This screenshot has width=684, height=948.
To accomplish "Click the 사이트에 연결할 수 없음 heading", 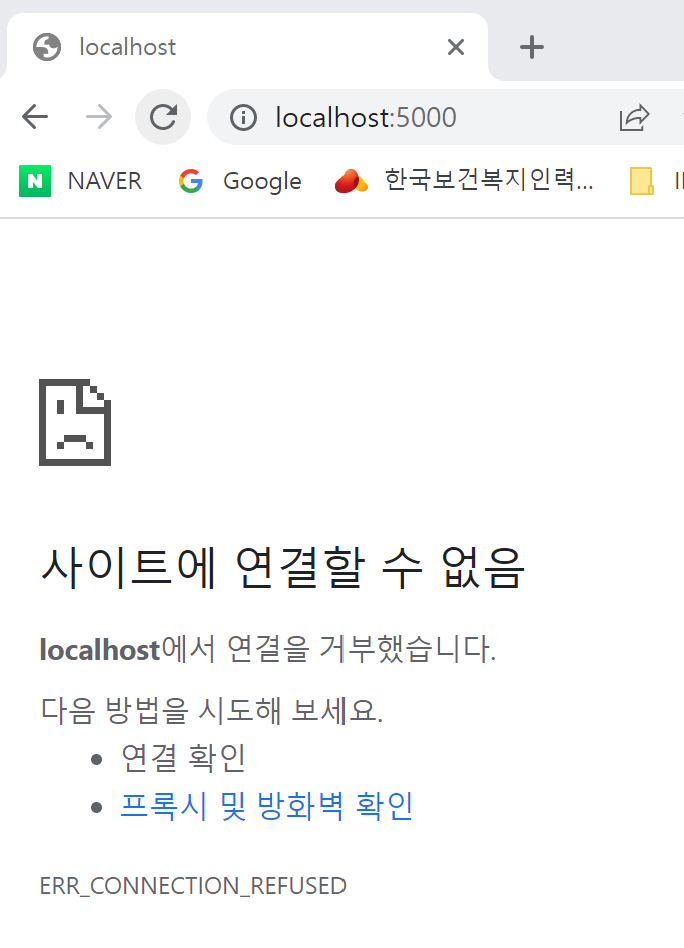I will pyautogui.click(x=282, y=567).
